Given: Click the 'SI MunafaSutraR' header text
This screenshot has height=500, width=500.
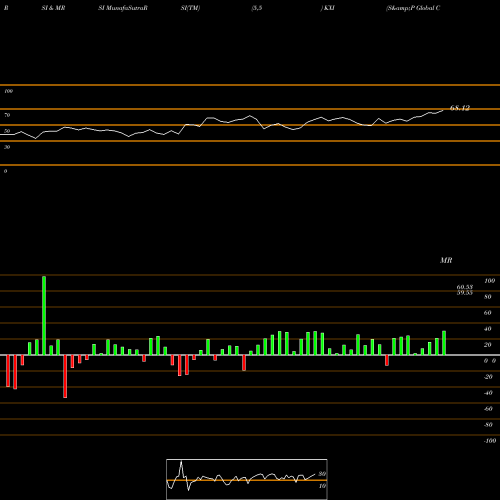Looking at the screenshot, I should point(123,8).
